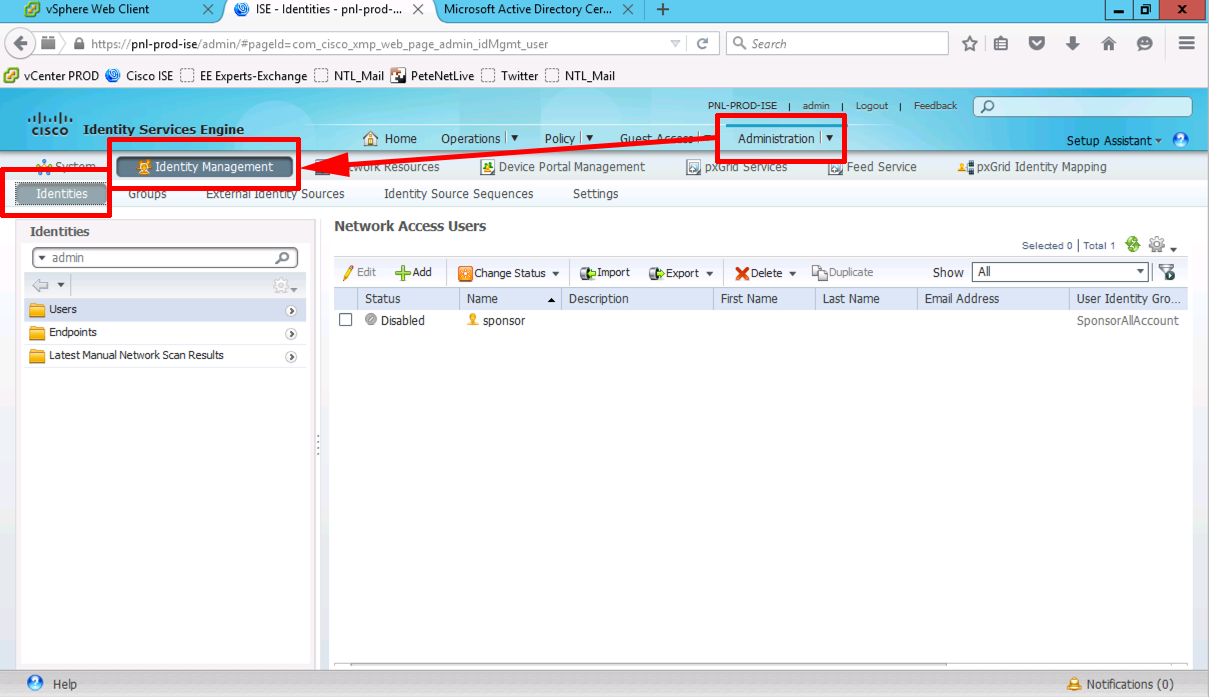Click the Feedback link
Viewport: 1209px width, 697px height.
[935, 106]
